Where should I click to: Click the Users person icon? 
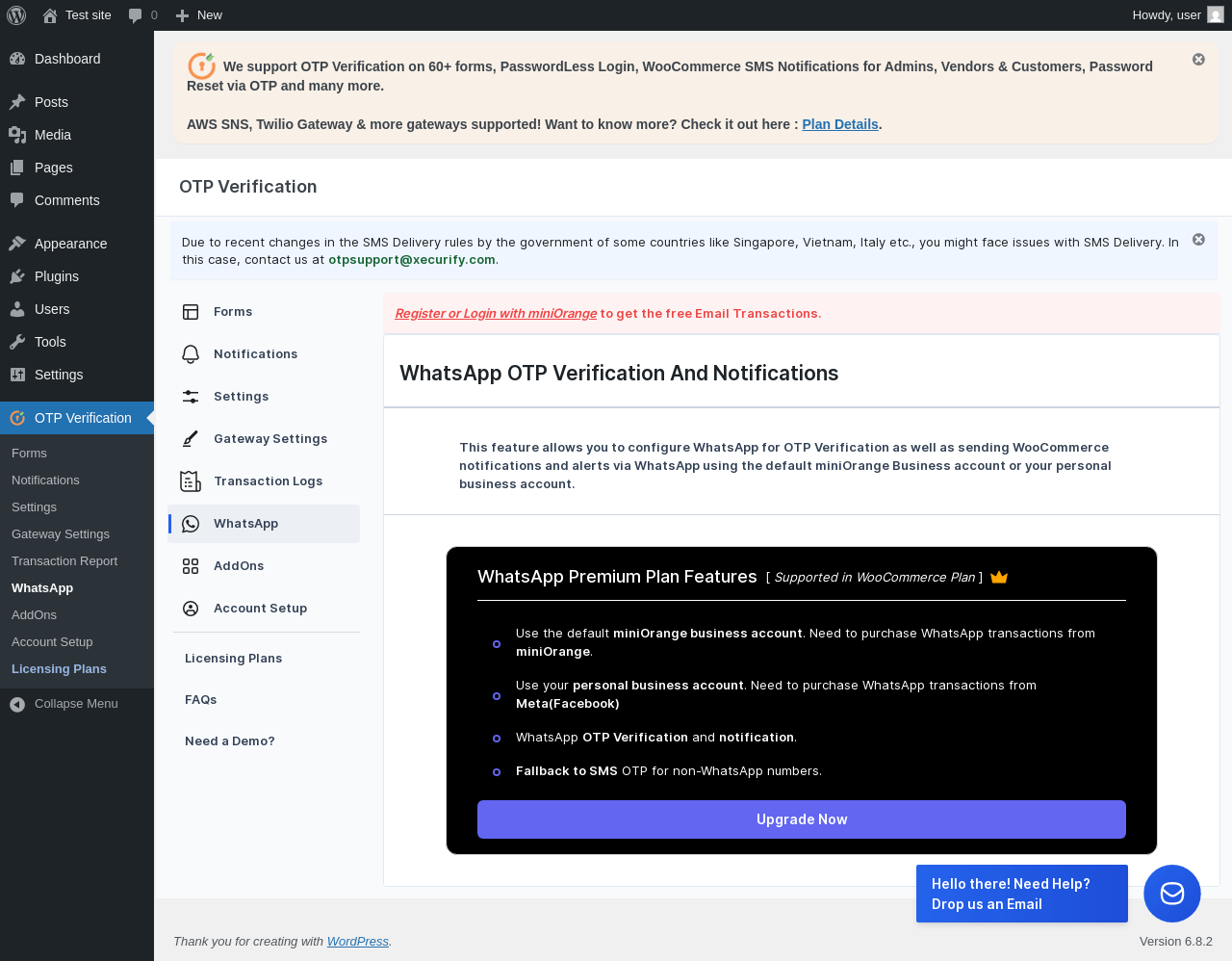click(x=17, y=309)
